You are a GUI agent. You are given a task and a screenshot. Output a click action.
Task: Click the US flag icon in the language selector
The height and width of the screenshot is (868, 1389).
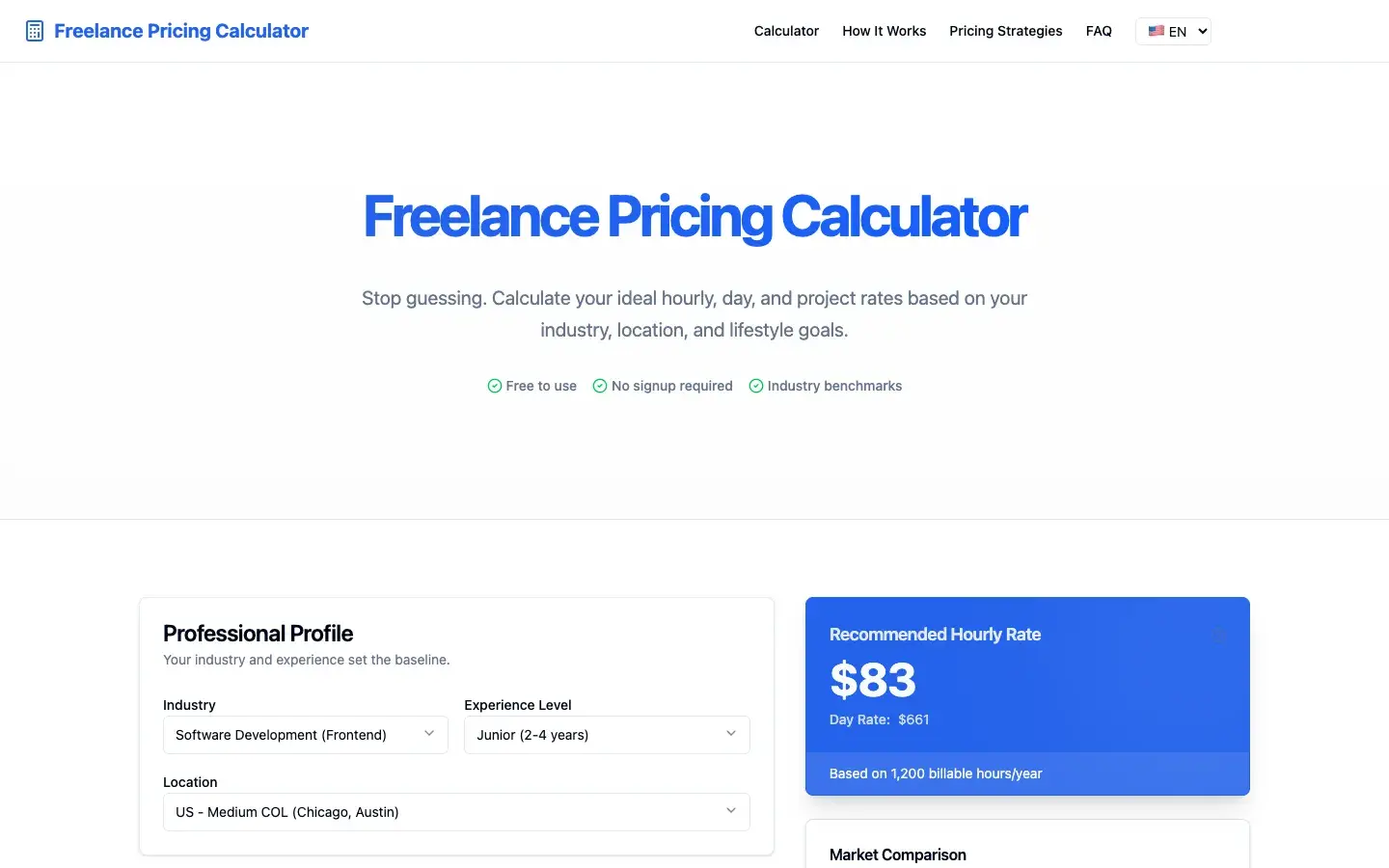1157,31
